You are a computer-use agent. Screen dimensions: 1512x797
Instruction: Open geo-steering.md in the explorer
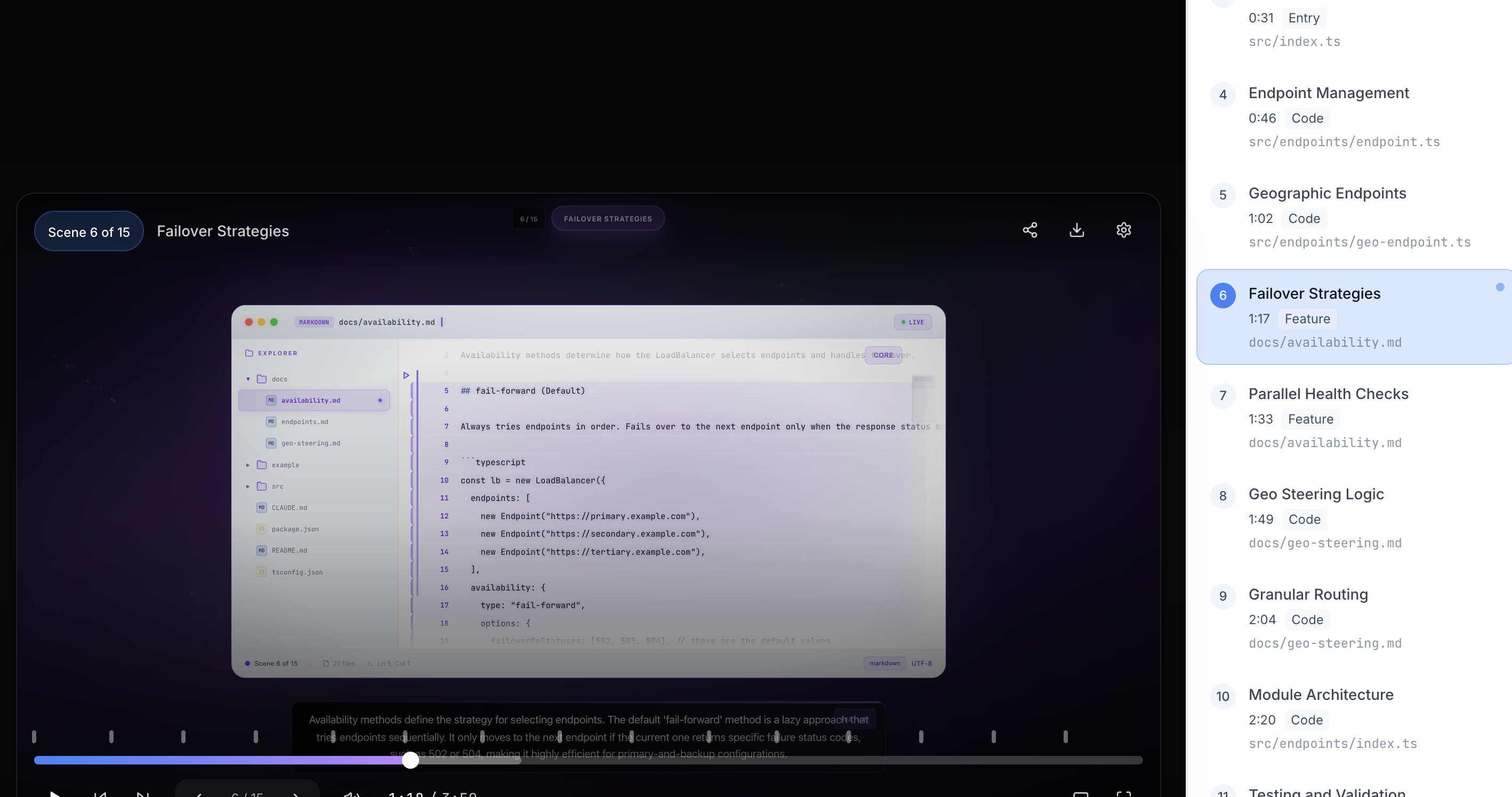click(x=310, y=443)
